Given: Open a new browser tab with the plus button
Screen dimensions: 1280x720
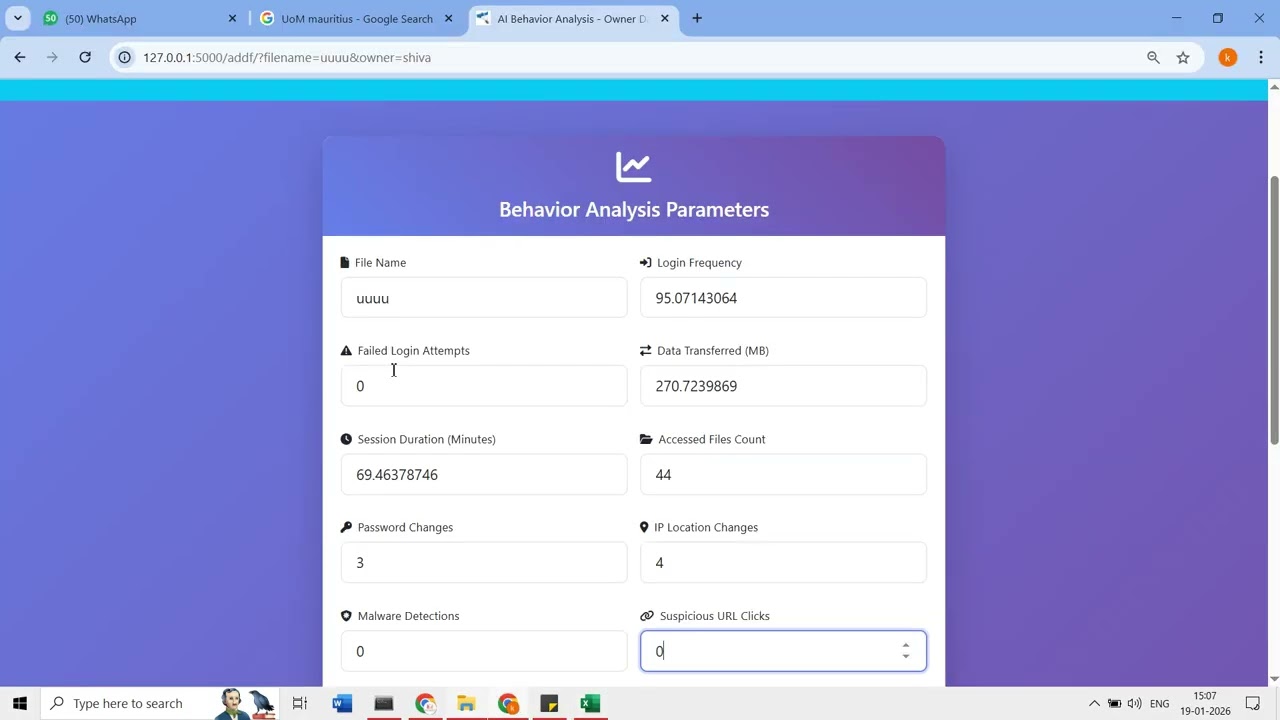Looking at the screenshot, I should coord(697,18).
